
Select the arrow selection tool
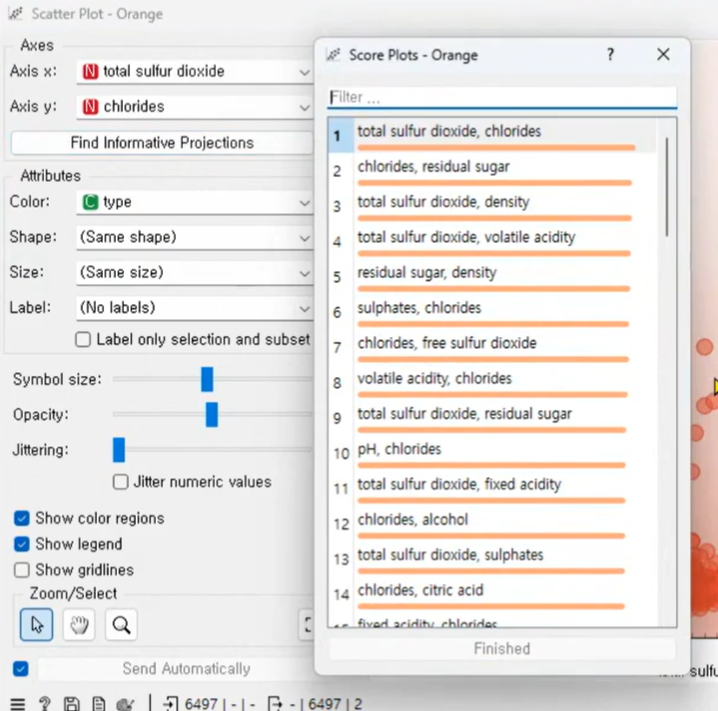coord(36,624)
